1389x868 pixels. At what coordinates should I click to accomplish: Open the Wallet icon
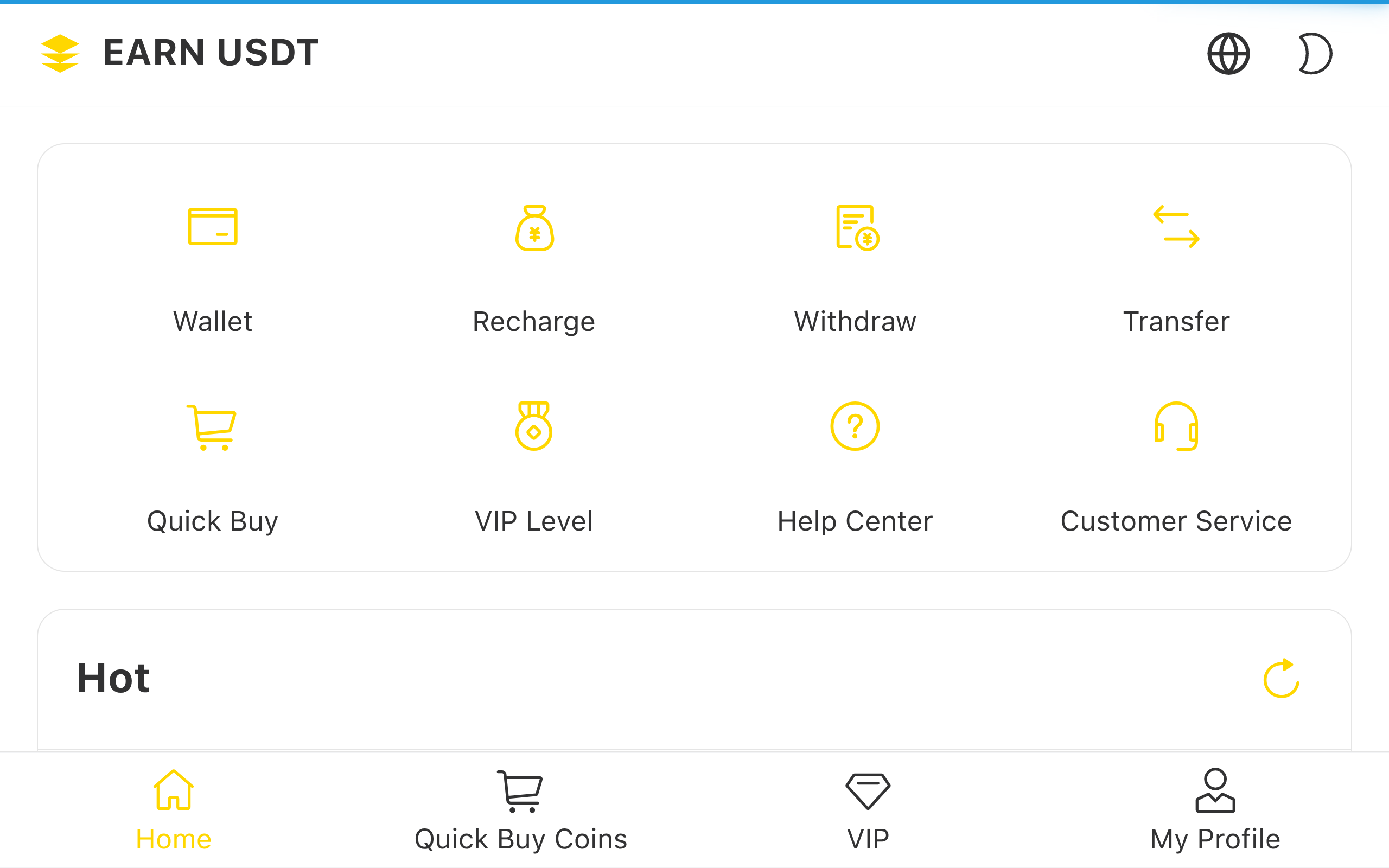coord(212,227)
